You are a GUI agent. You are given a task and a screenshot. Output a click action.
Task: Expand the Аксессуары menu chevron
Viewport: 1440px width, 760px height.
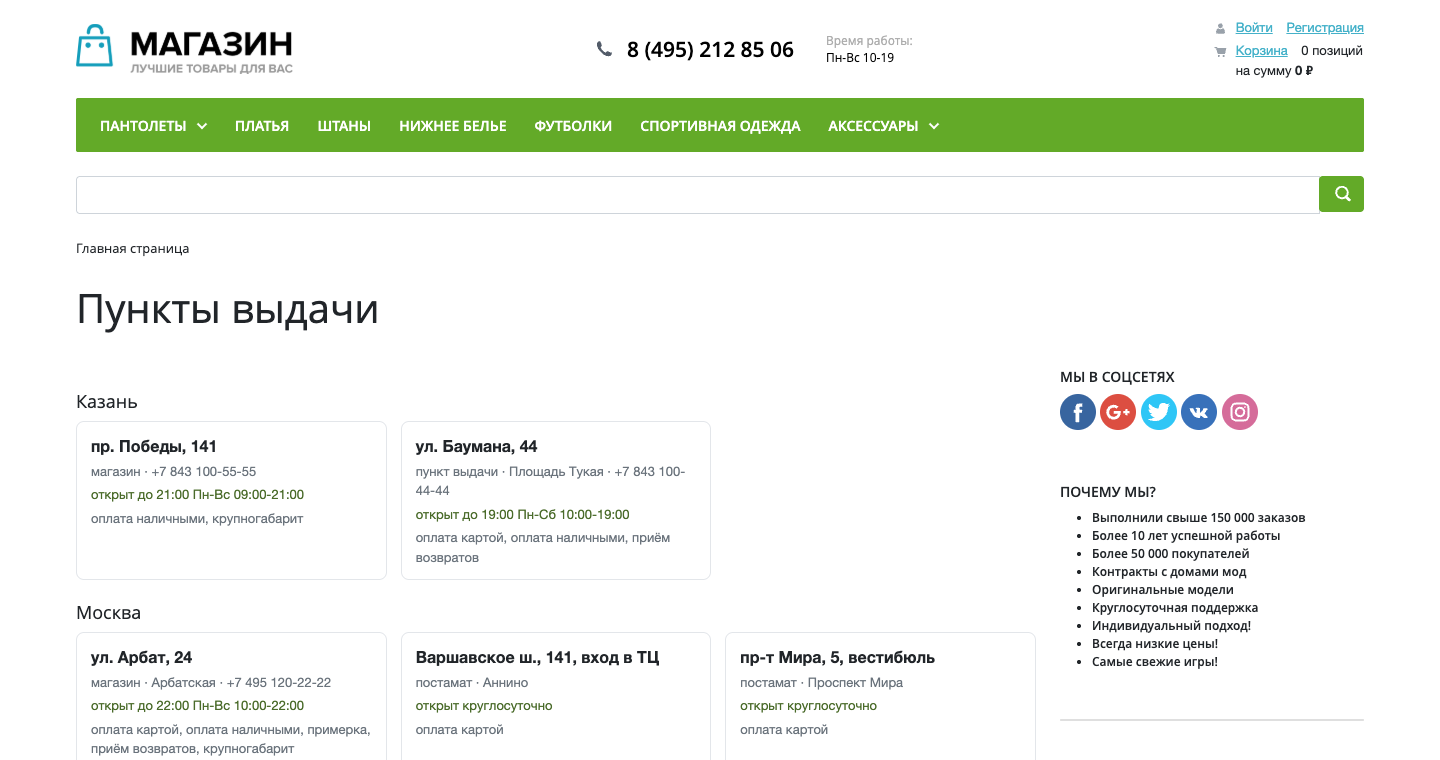pos(934,126)
